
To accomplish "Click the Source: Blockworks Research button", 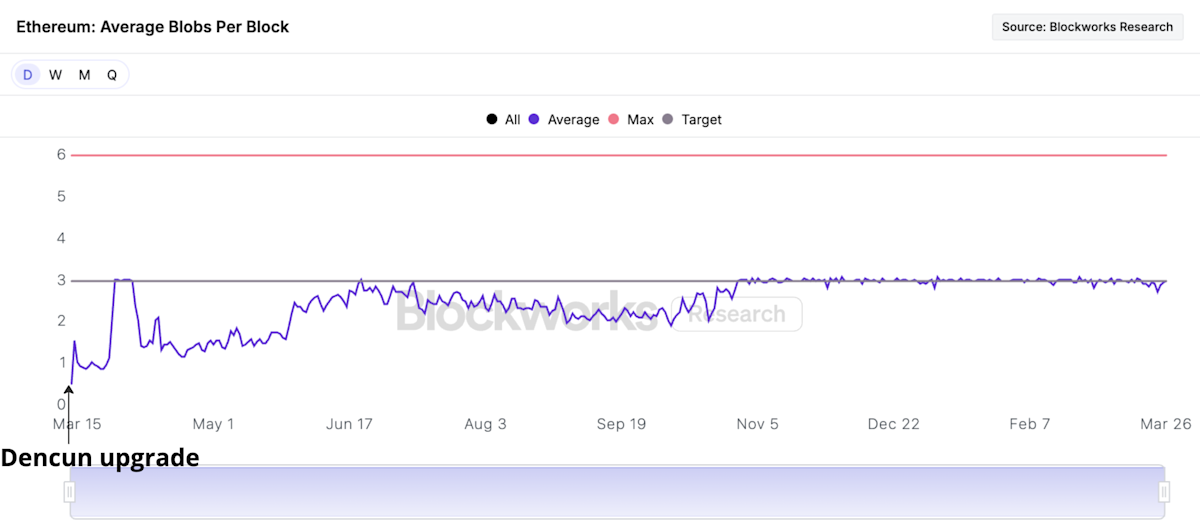I will [x=1087, y=27].
